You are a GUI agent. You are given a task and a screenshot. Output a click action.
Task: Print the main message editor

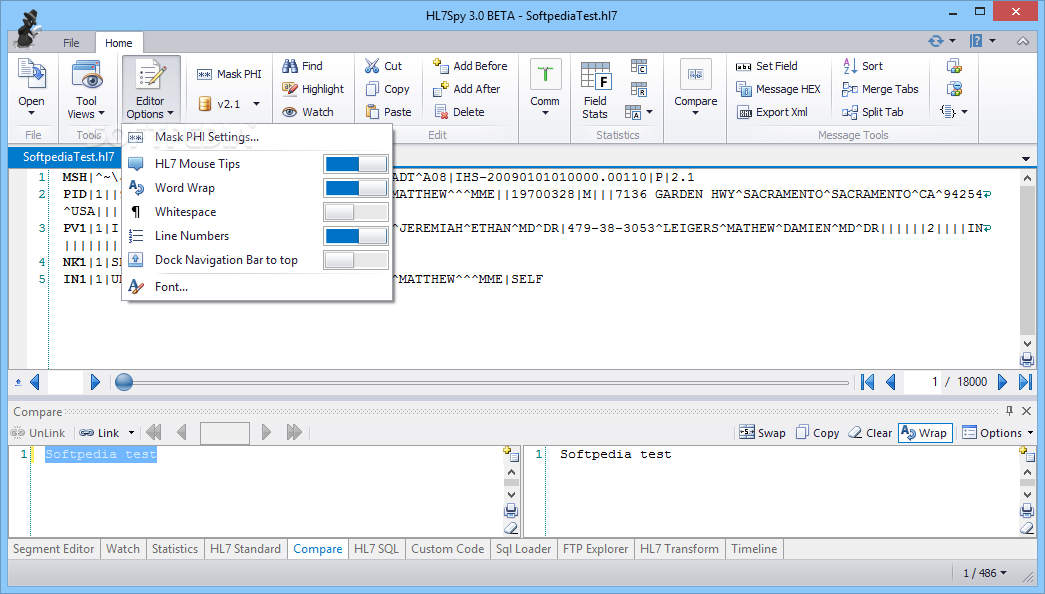pyautogui.click(x=1027, y=361)
